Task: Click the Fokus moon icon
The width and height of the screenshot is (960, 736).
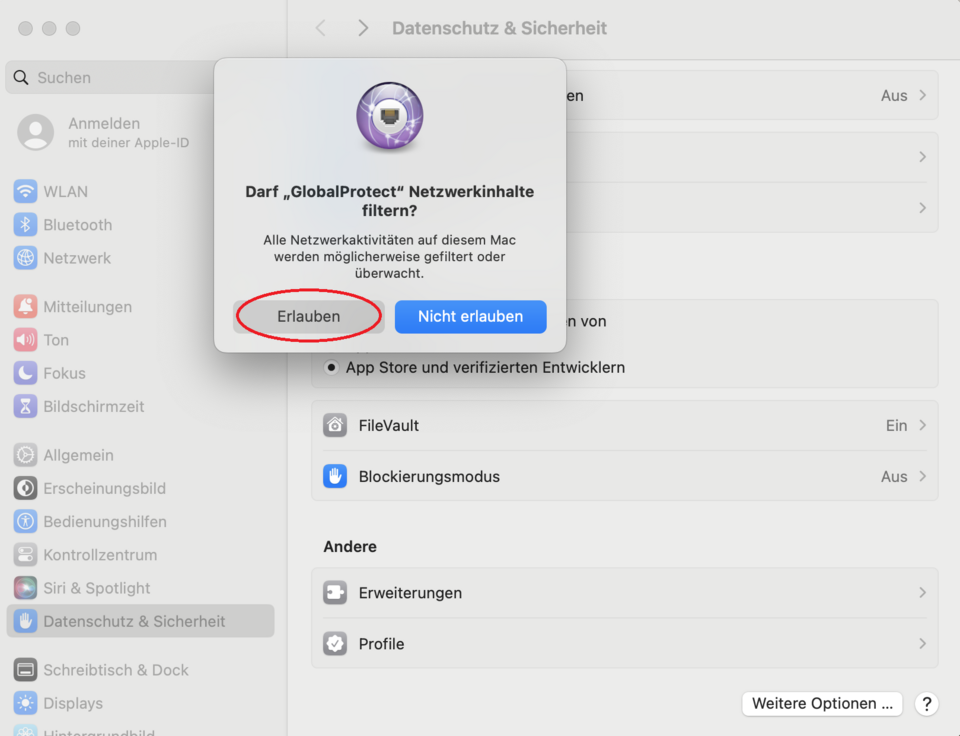Action: coord(25,373)
